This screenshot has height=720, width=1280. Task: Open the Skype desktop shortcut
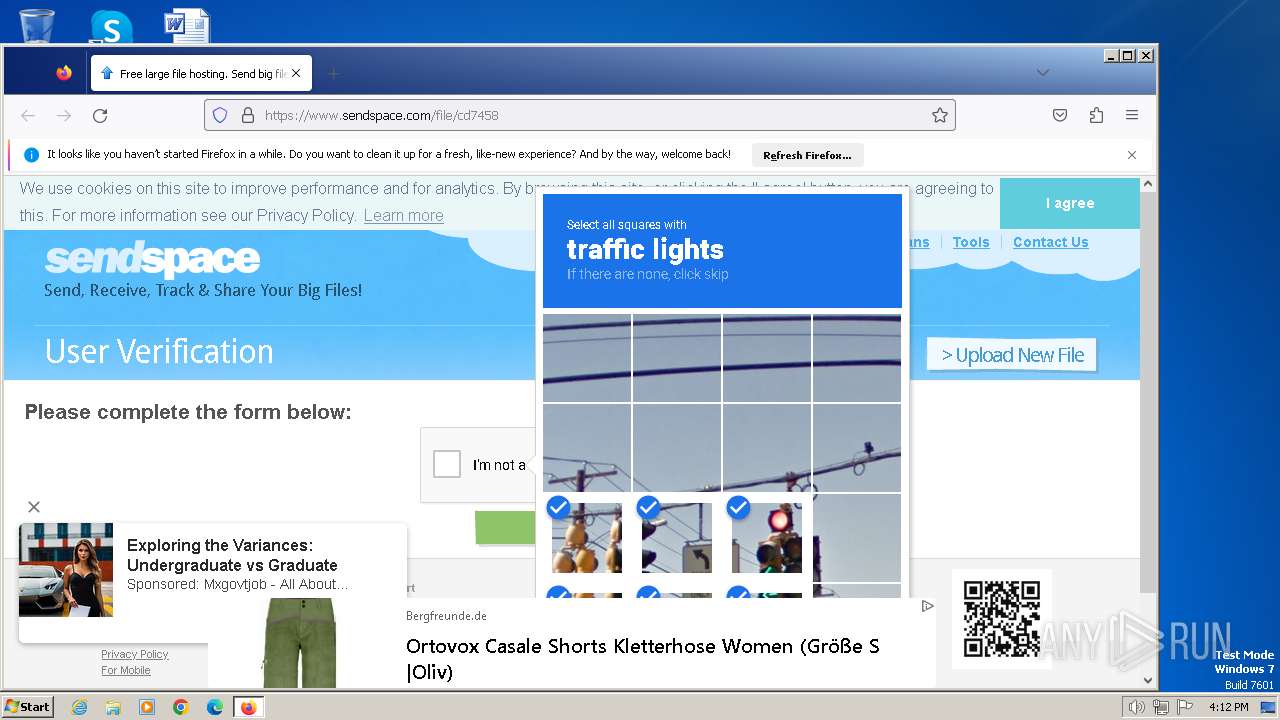111,26
